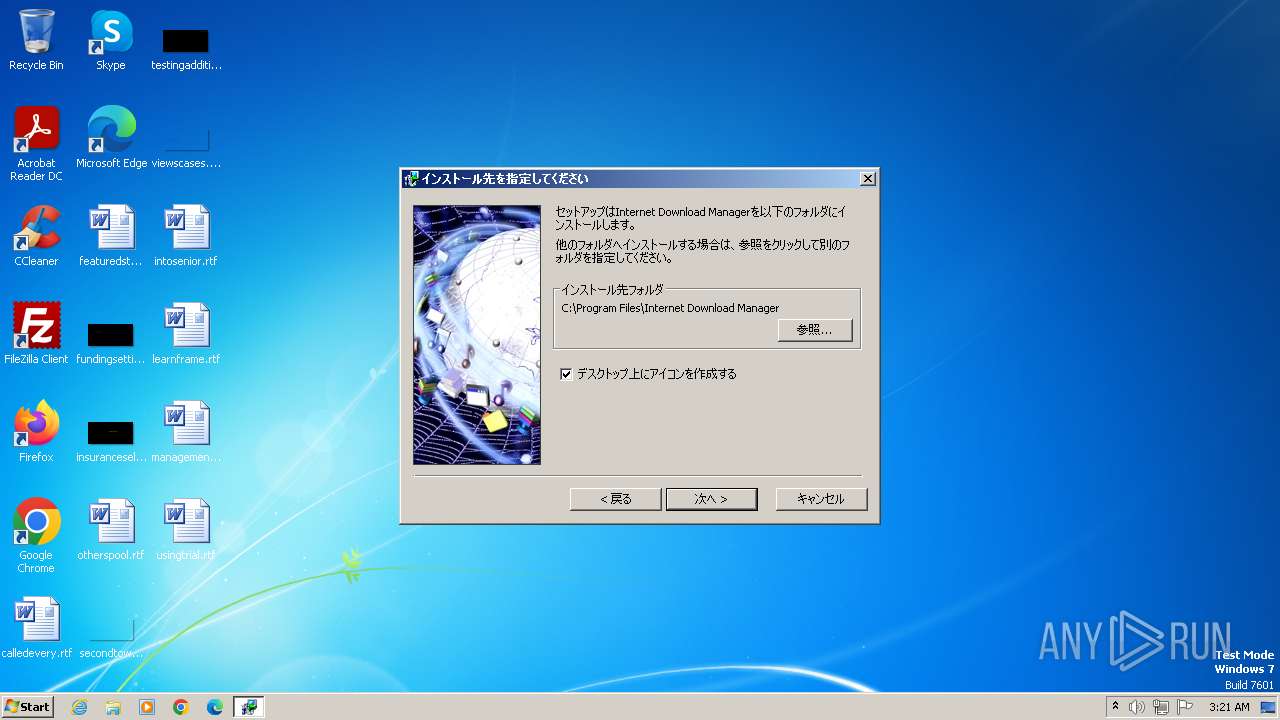Uncheck the create desktop icon checkbox
Screen dimensions: 1280x720
pyautogui.click(x=567, y=374)
